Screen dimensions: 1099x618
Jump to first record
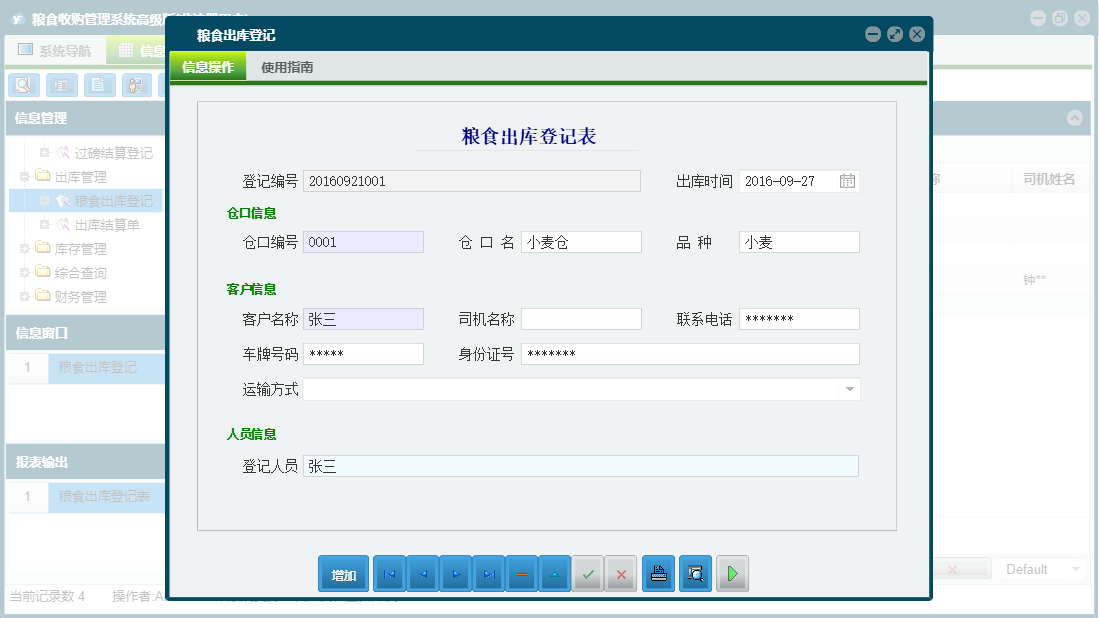click(x=389, y=574)
